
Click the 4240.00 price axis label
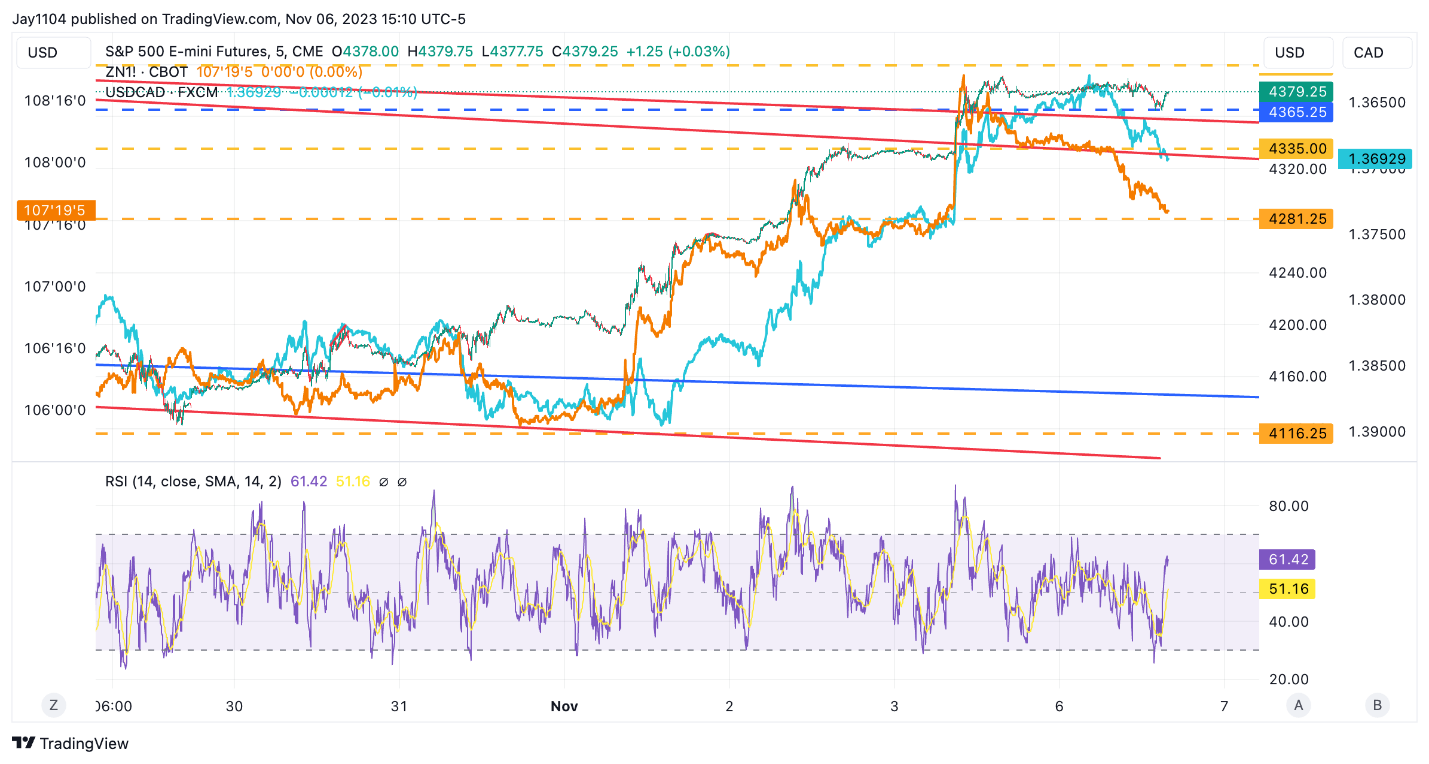click(1298, 272)
